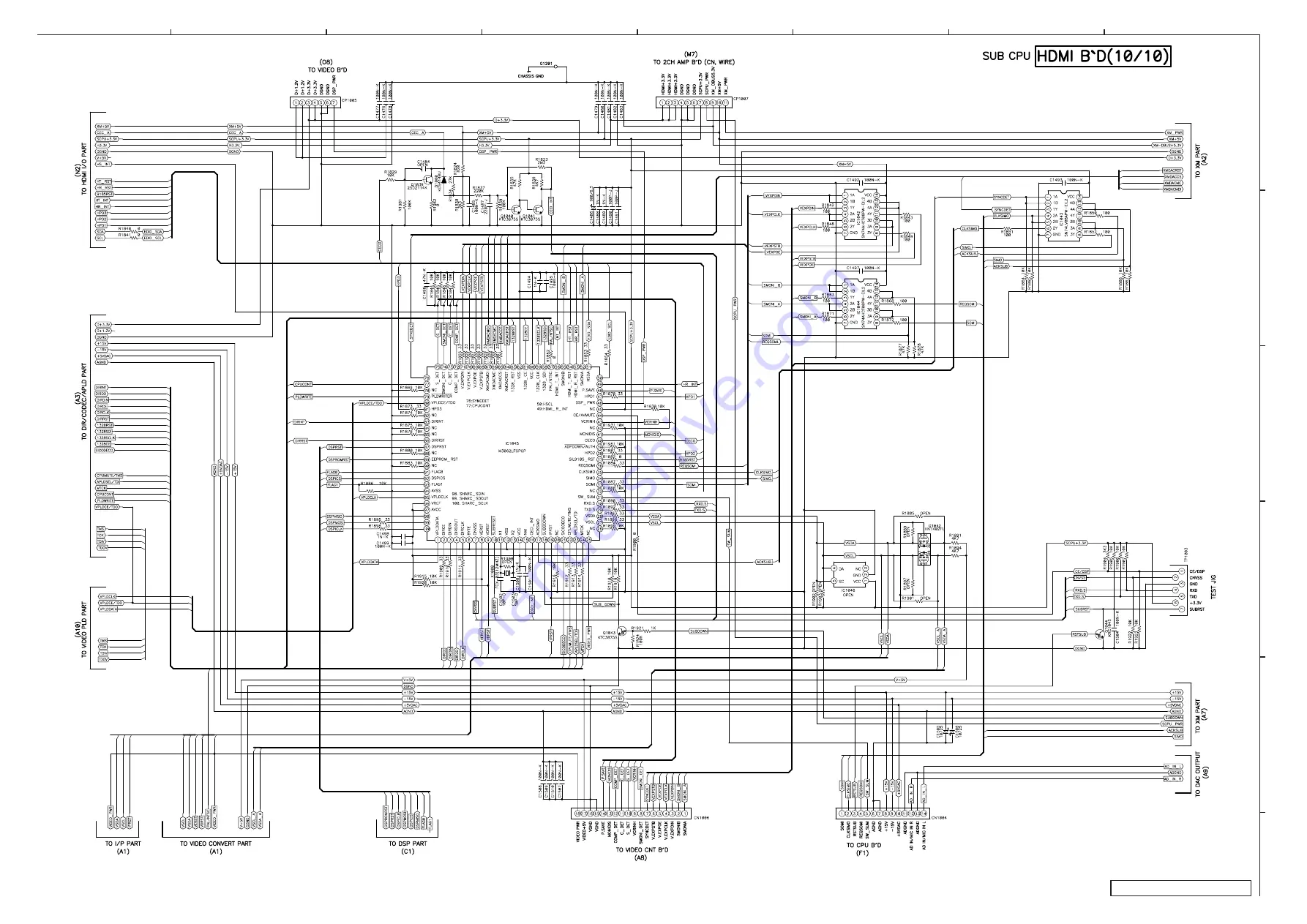
Task: Select the 'TO DIR/CODEC/APLD PART' (A3) label
Action: click(84, 401)
